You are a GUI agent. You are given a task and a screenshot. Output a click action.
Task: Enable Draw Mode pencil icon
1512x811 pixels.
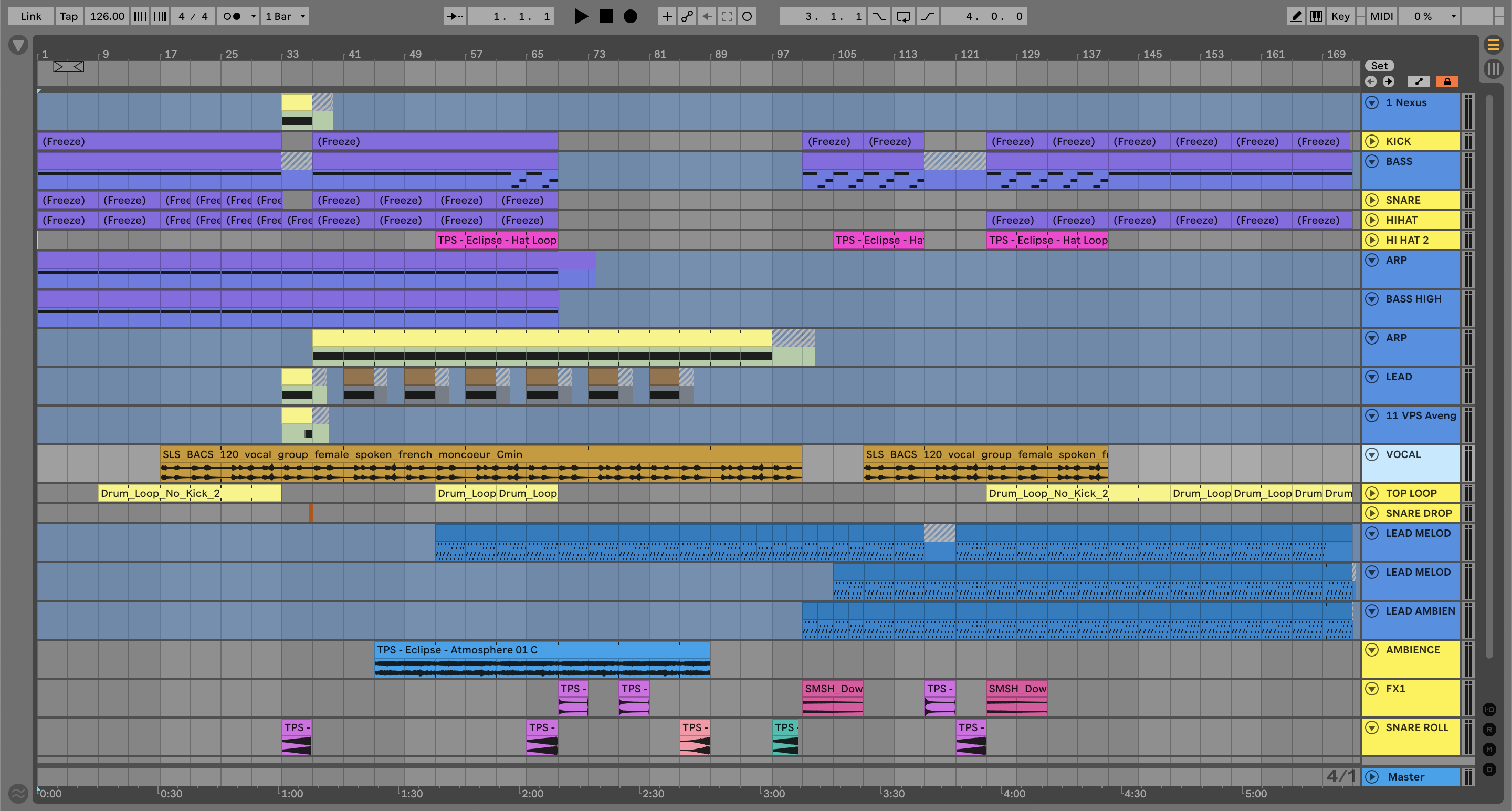(1296, 16)
